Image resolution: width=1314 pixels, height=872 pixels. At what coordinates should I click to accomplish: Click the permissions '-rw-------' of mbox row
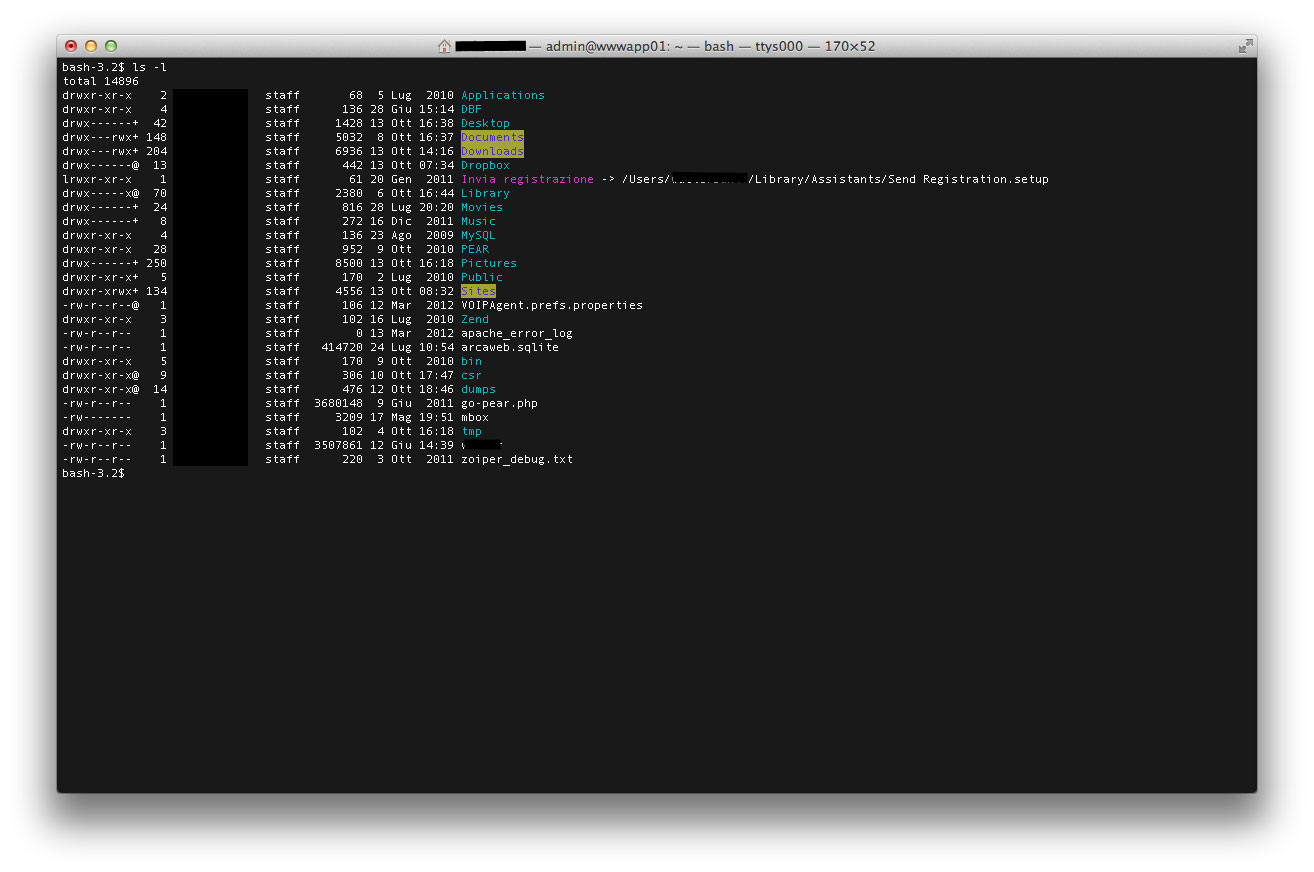point(97,417)
